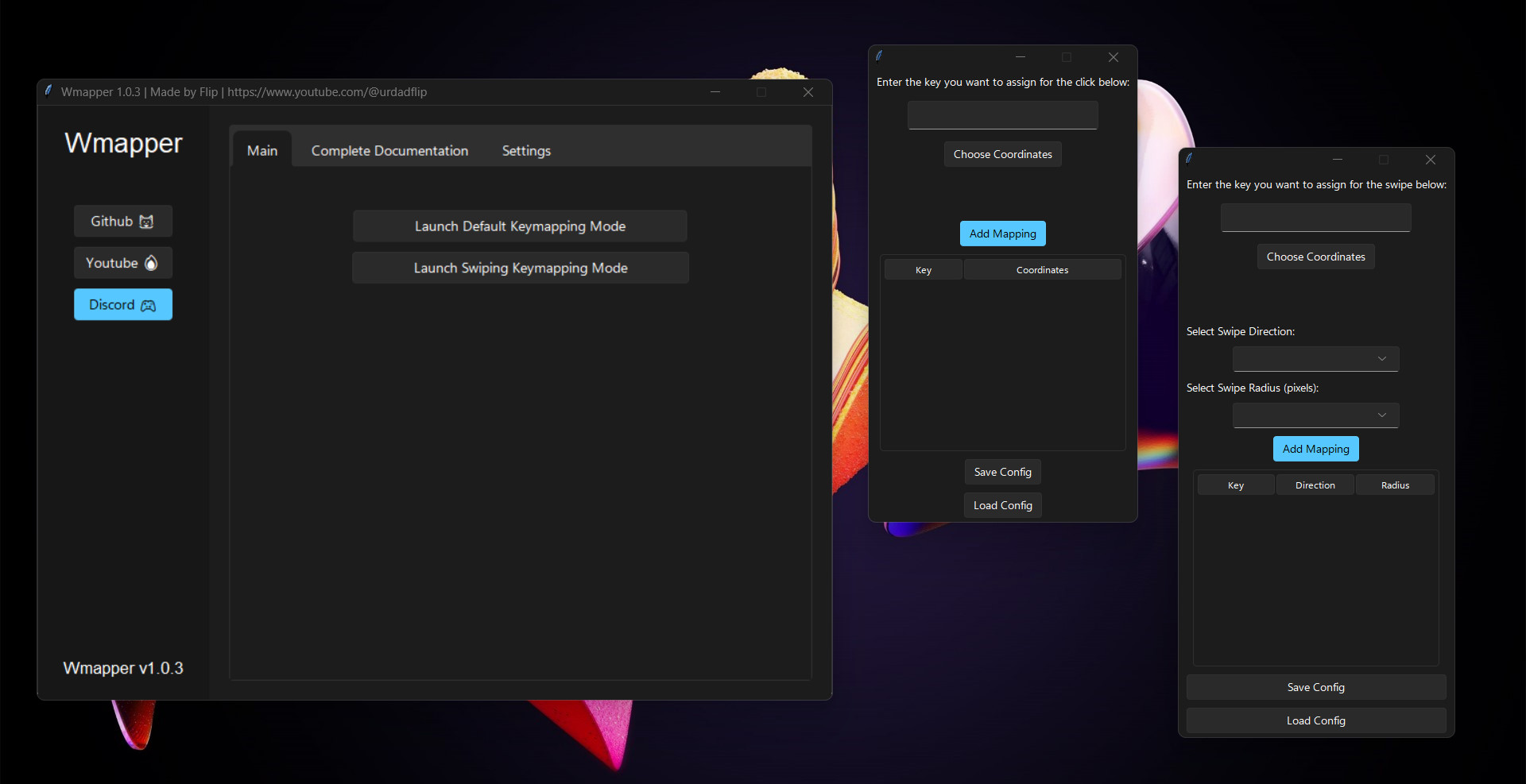Open the Discord link button
Viewport: 1526px width, 784px height.
[x=123, y=305]
